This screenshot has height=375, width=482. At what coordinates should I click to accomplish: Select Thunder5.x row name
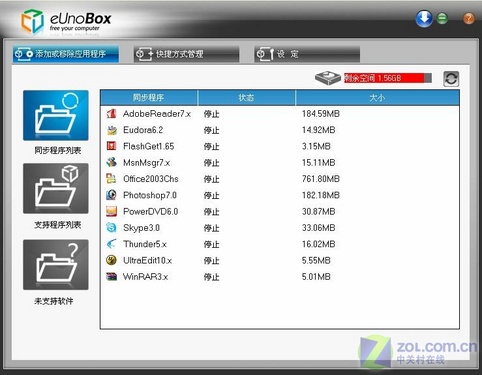(x=145, y=244)
